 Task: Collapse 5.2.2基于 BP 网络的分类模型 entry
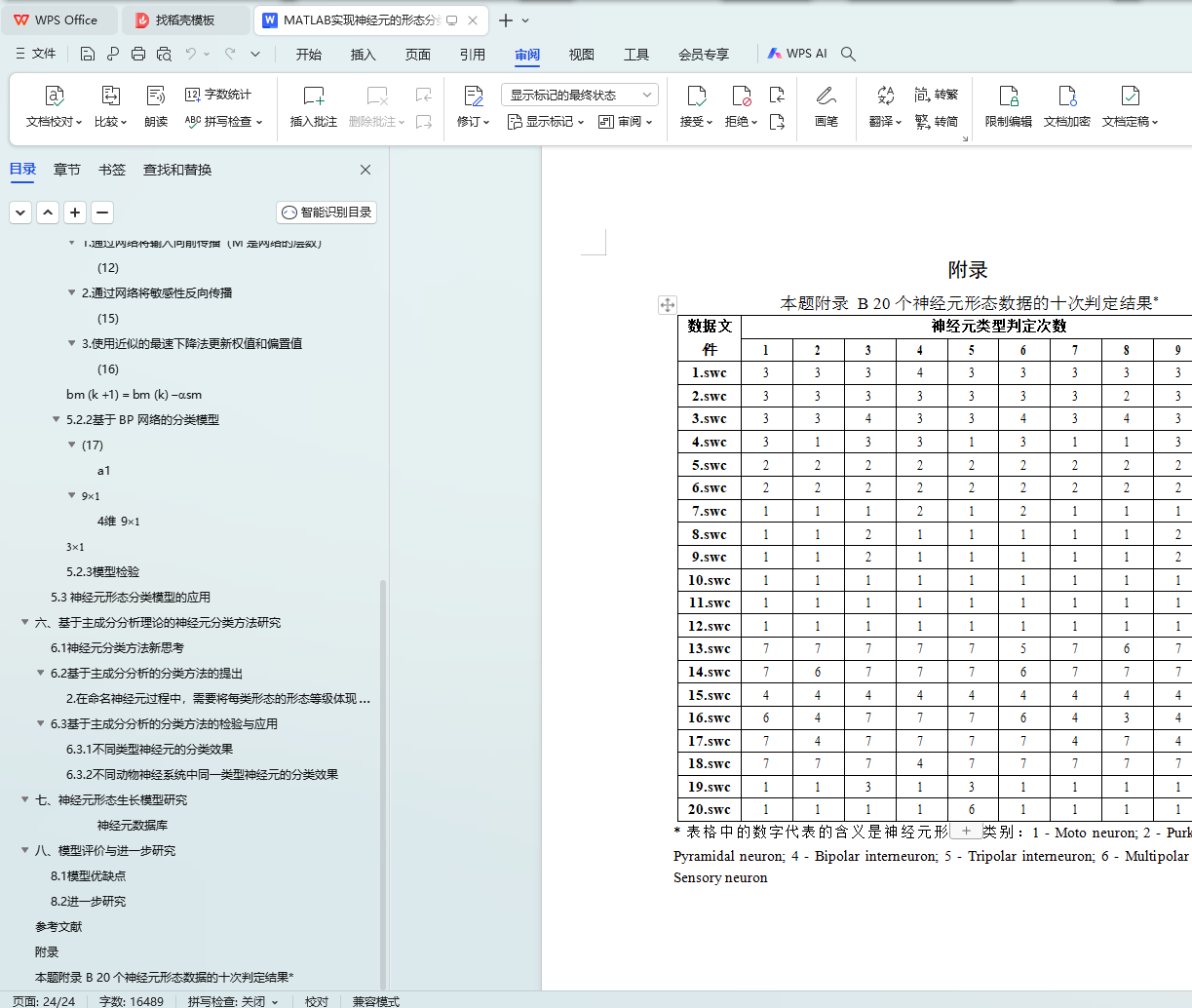point(57,420)
